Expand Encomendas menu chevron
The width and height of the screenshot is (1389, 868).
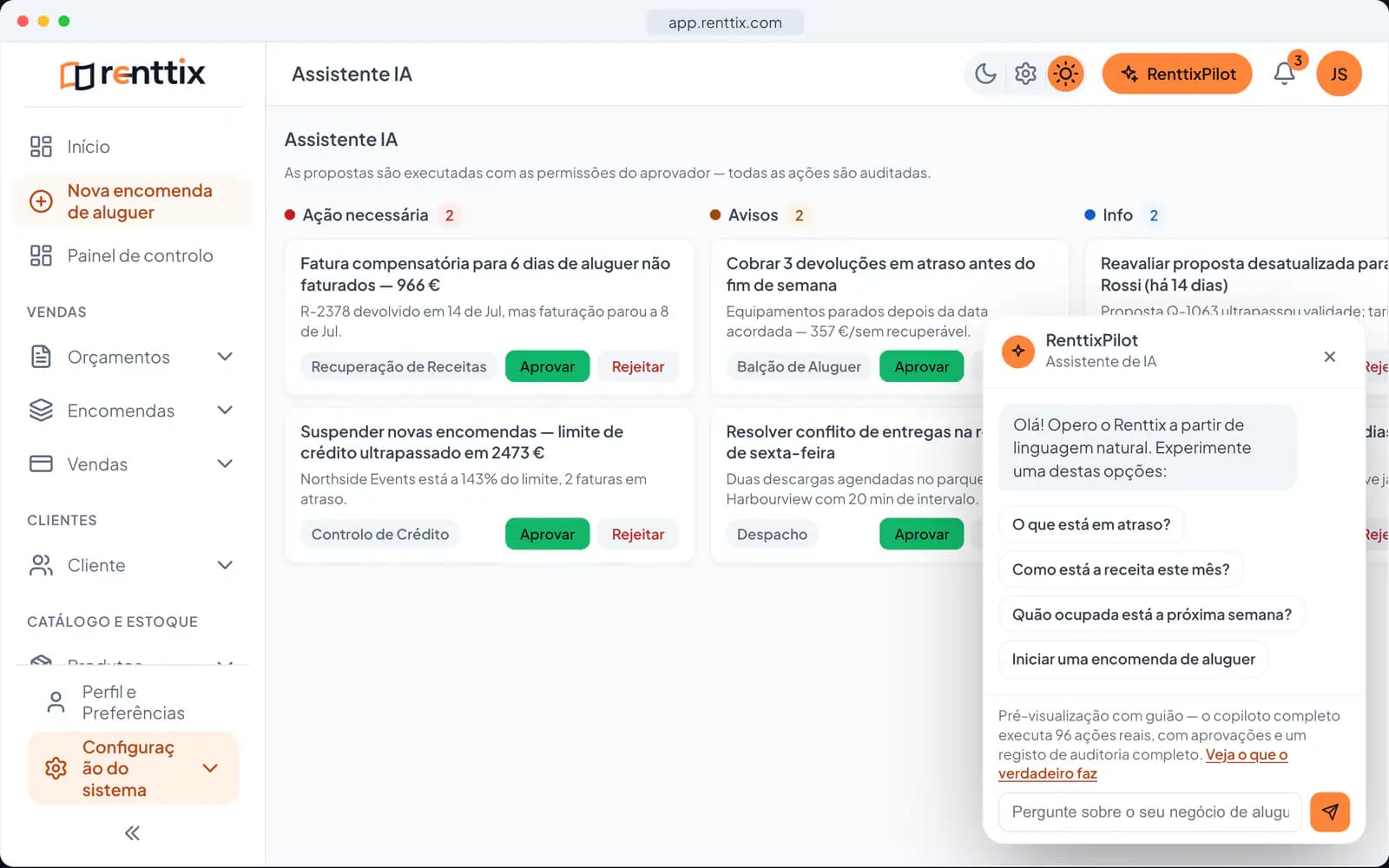click(x=225, y=411)
